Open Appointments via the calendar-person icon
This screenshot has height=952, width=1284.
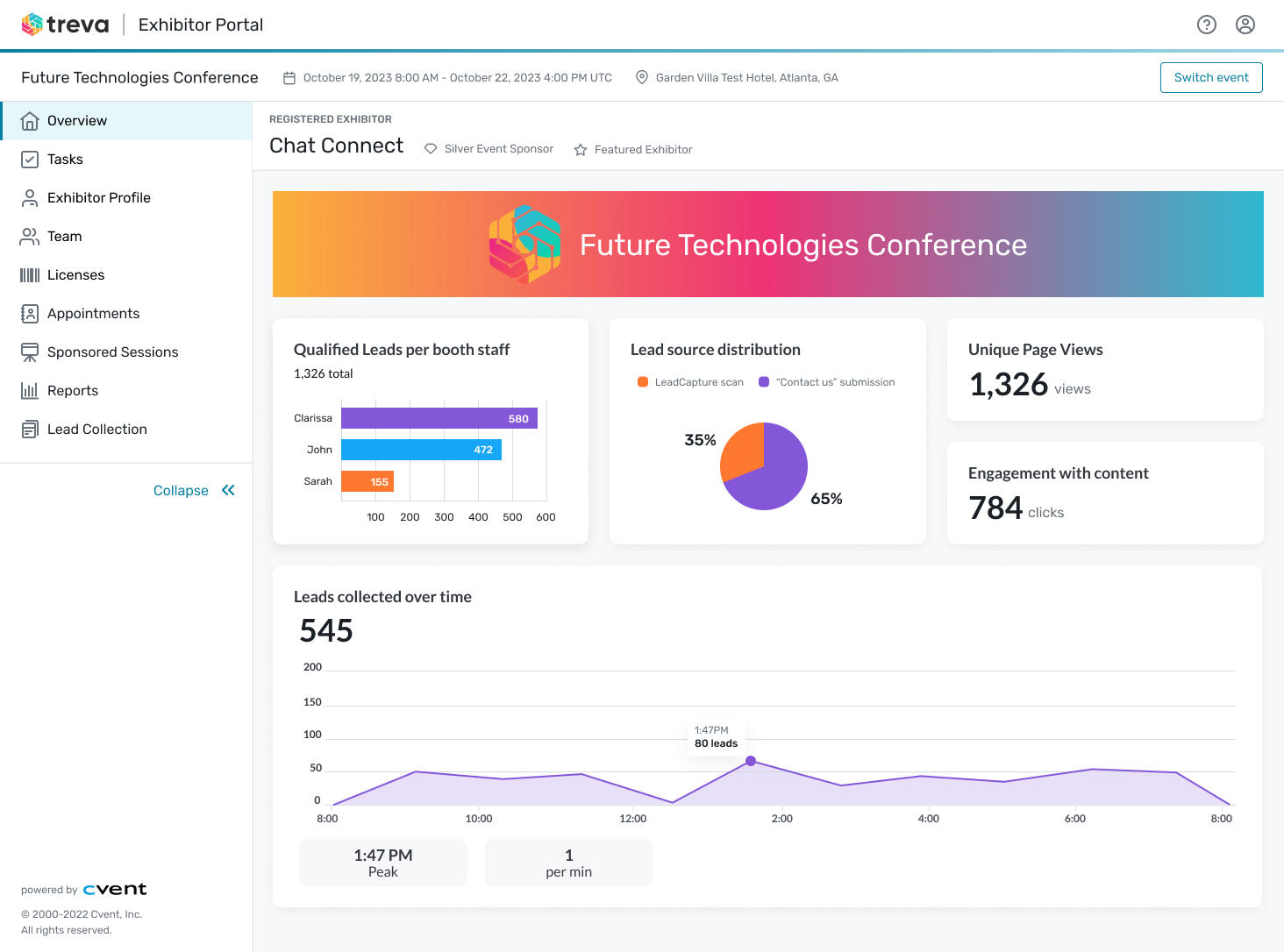[30, 313]
